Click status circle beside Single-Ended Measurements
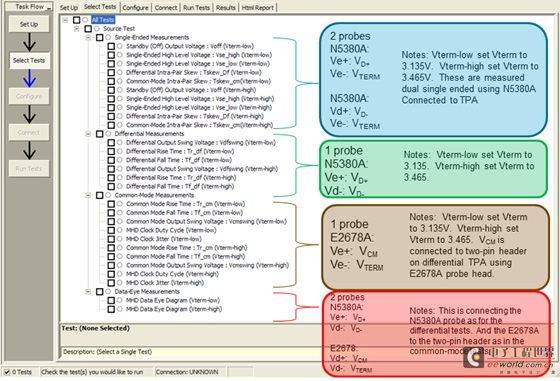560x381 pixels. [108, 37]
